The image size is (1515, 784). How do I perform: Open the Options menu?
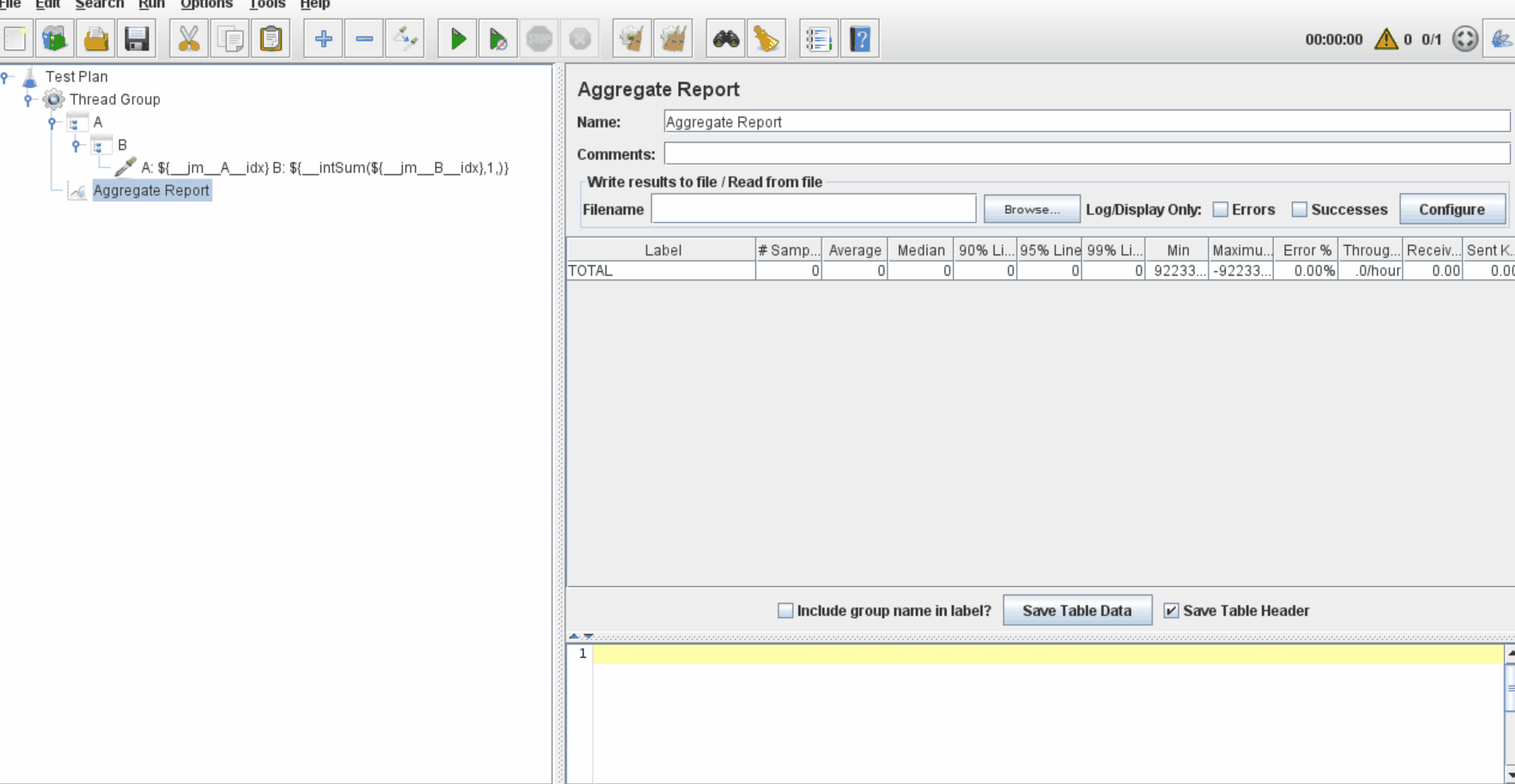(206, 5)
